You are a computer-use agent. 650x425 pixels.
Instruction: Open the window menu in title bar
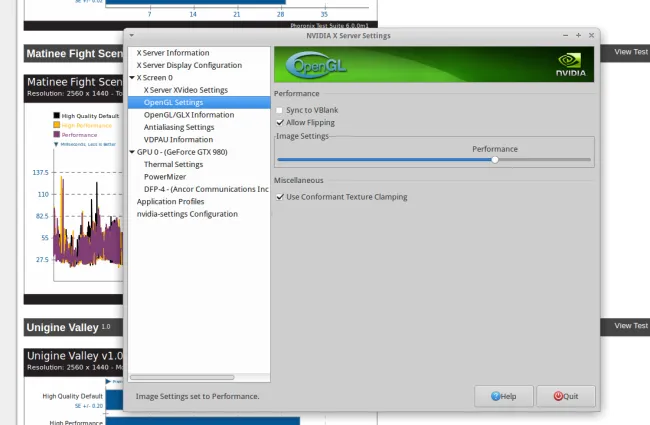pyautogui.click(x=132, y=35)
